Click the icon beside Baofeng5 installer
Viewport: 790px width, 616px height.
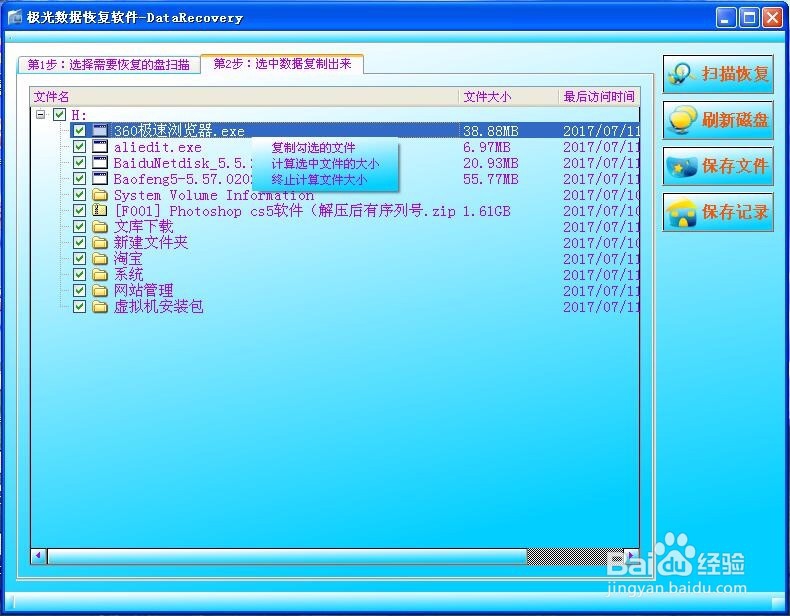(100, 178)
